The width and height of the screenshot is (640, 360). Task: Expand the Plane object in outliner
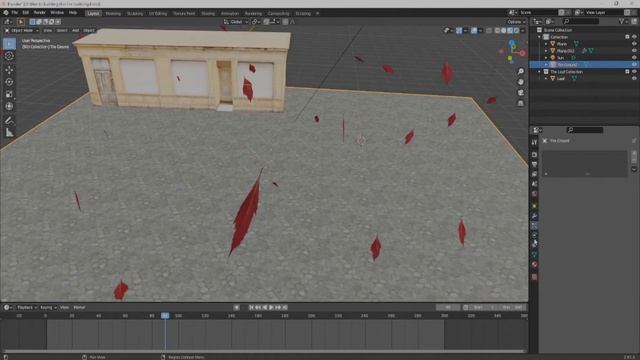point(546,44)
